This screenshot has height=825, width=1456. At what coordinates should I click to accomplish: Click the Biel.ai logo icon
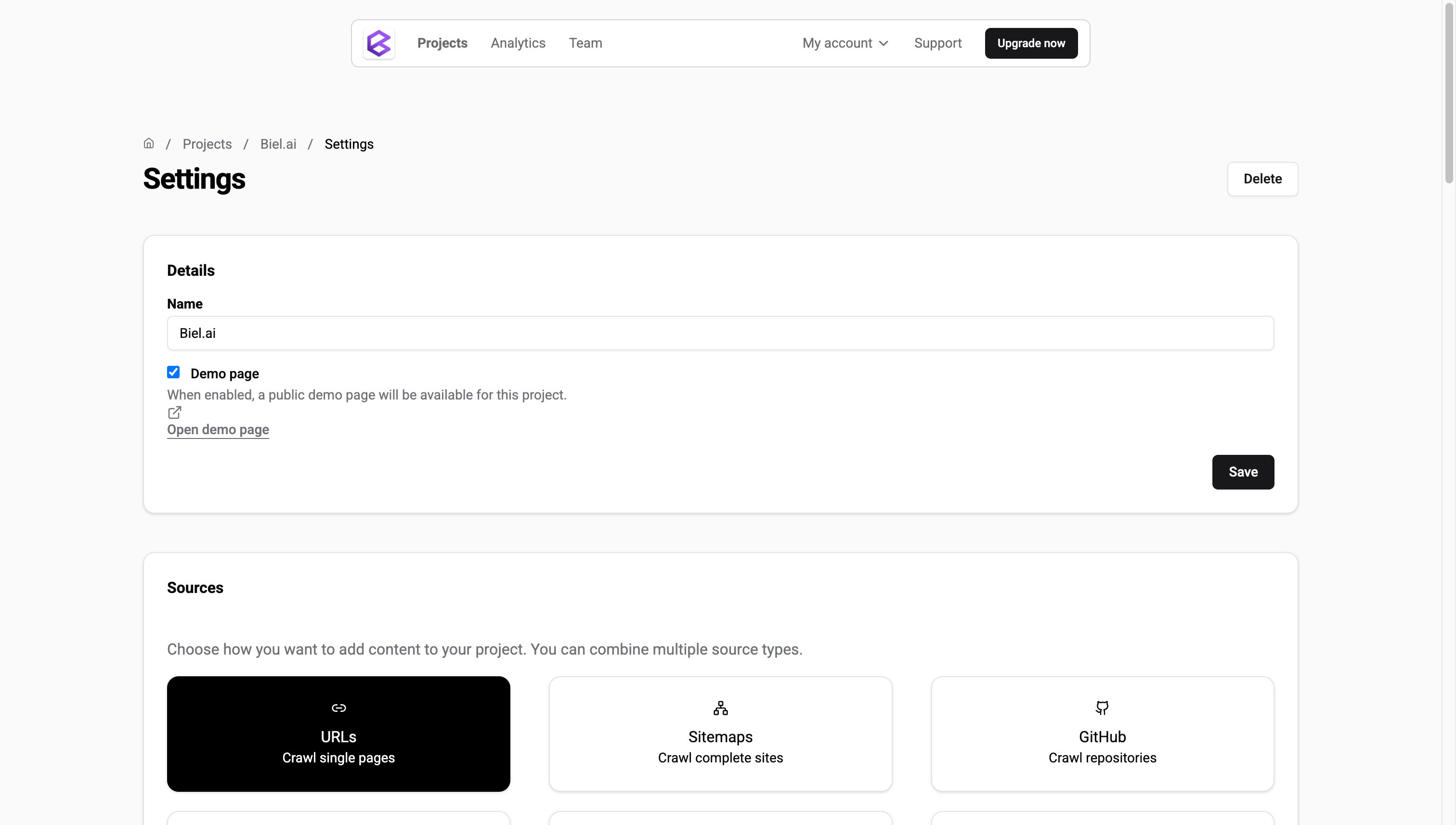pyautogui.click(x=378, y=43)
